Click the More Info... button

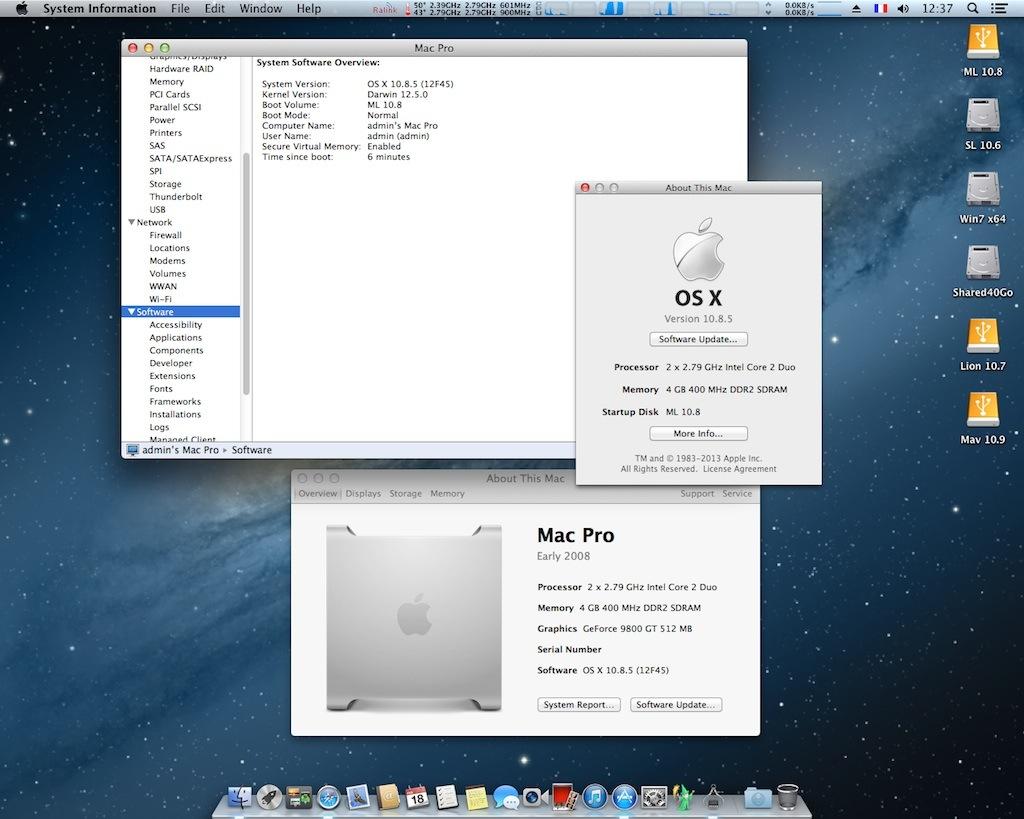698,434
